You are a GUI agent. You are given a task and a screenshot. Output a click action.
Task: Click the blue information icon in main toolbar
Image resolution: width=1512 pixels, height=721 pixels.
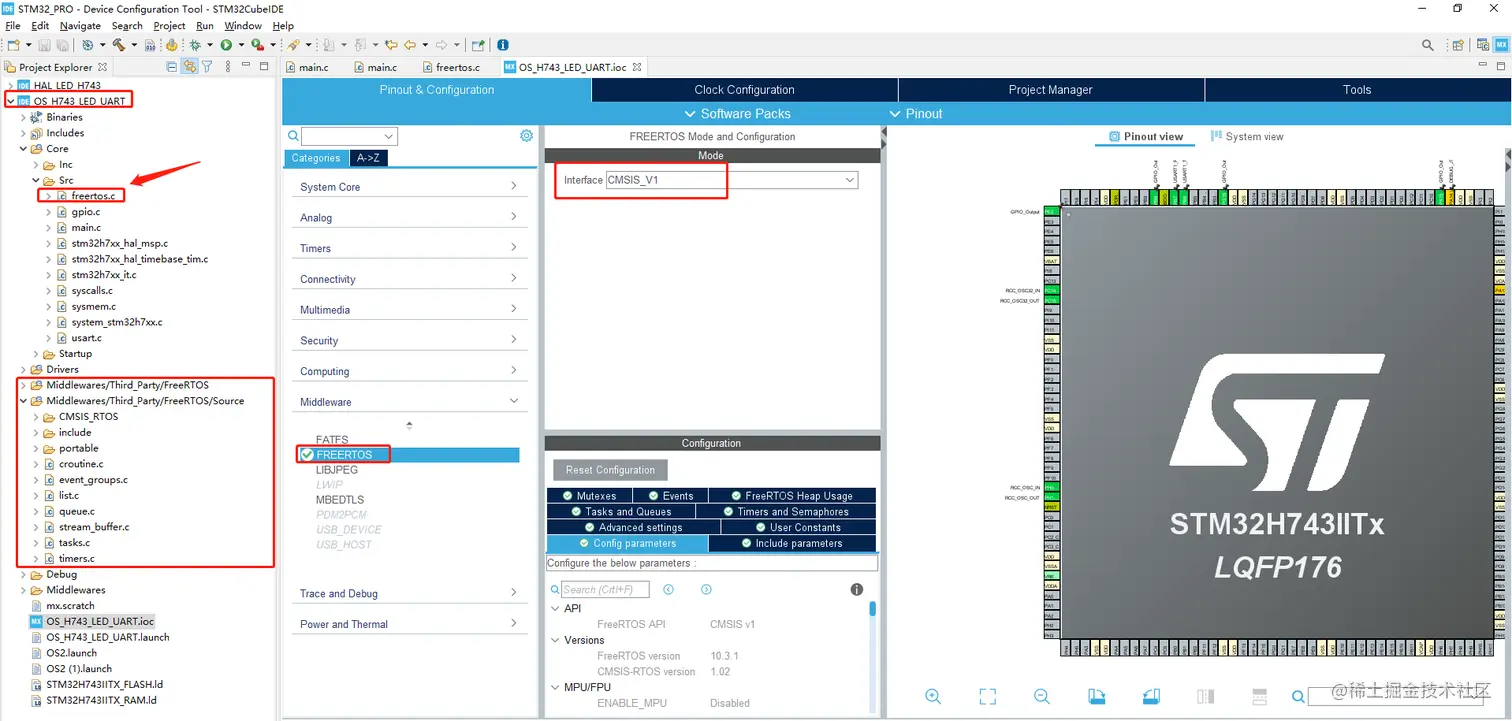pyautogui.click(x=503, y=45)
